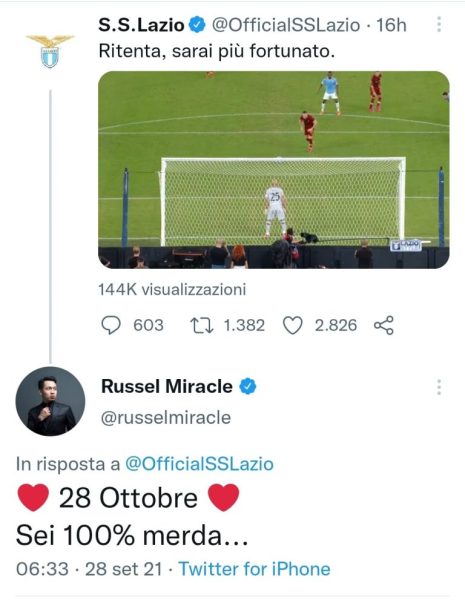Click the 06:33 · 28 set 21 timestamp
This screenshot has height=600, width=465.
click(89, 569)
